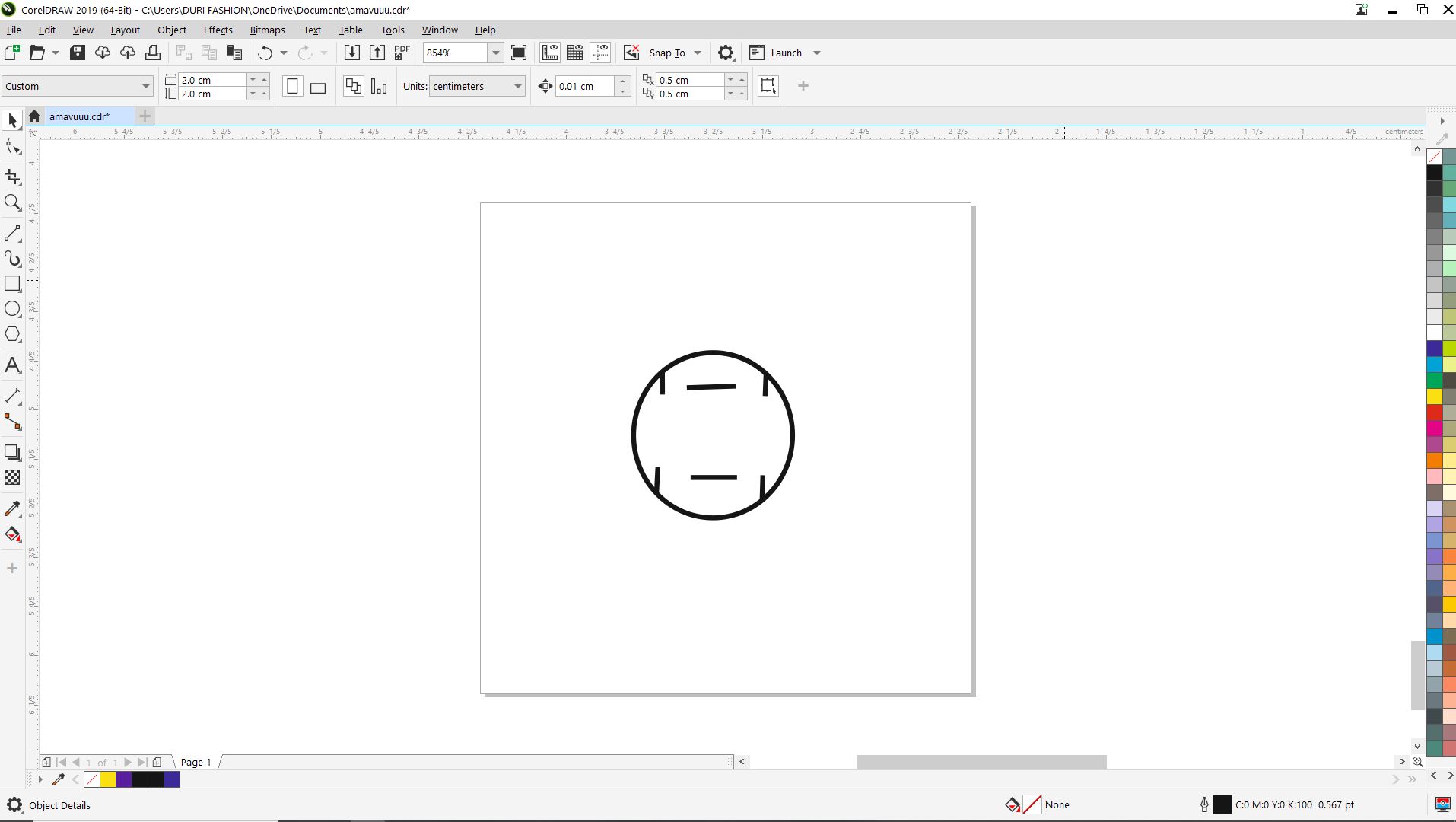Screen dimensions: 1456x822
Task: Toggle portrait page orientation
Action: pos(292,87)
